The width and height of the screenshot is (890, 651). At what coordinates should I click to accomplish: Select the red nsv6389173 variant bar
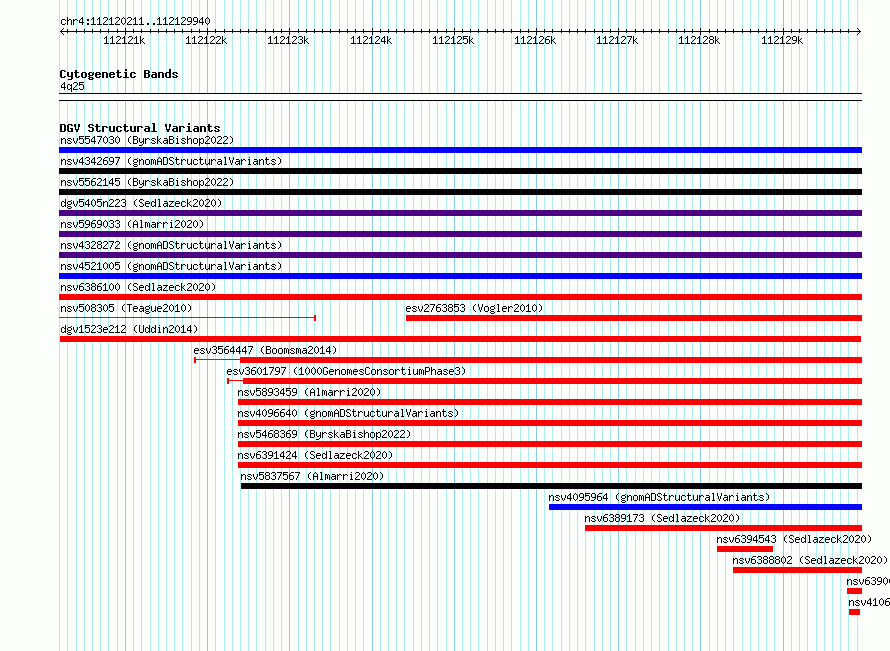click(x=724, y=528)
